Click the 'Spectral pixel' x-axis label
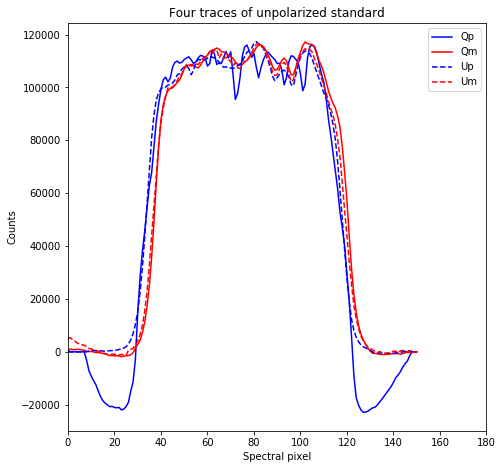 click(x=277, y=457)
